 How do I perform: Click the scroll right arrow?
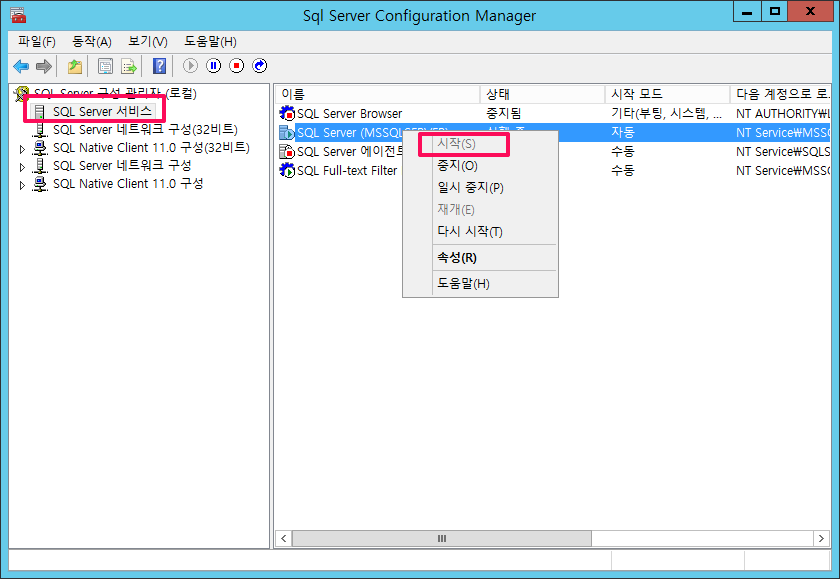pos(821,538)
